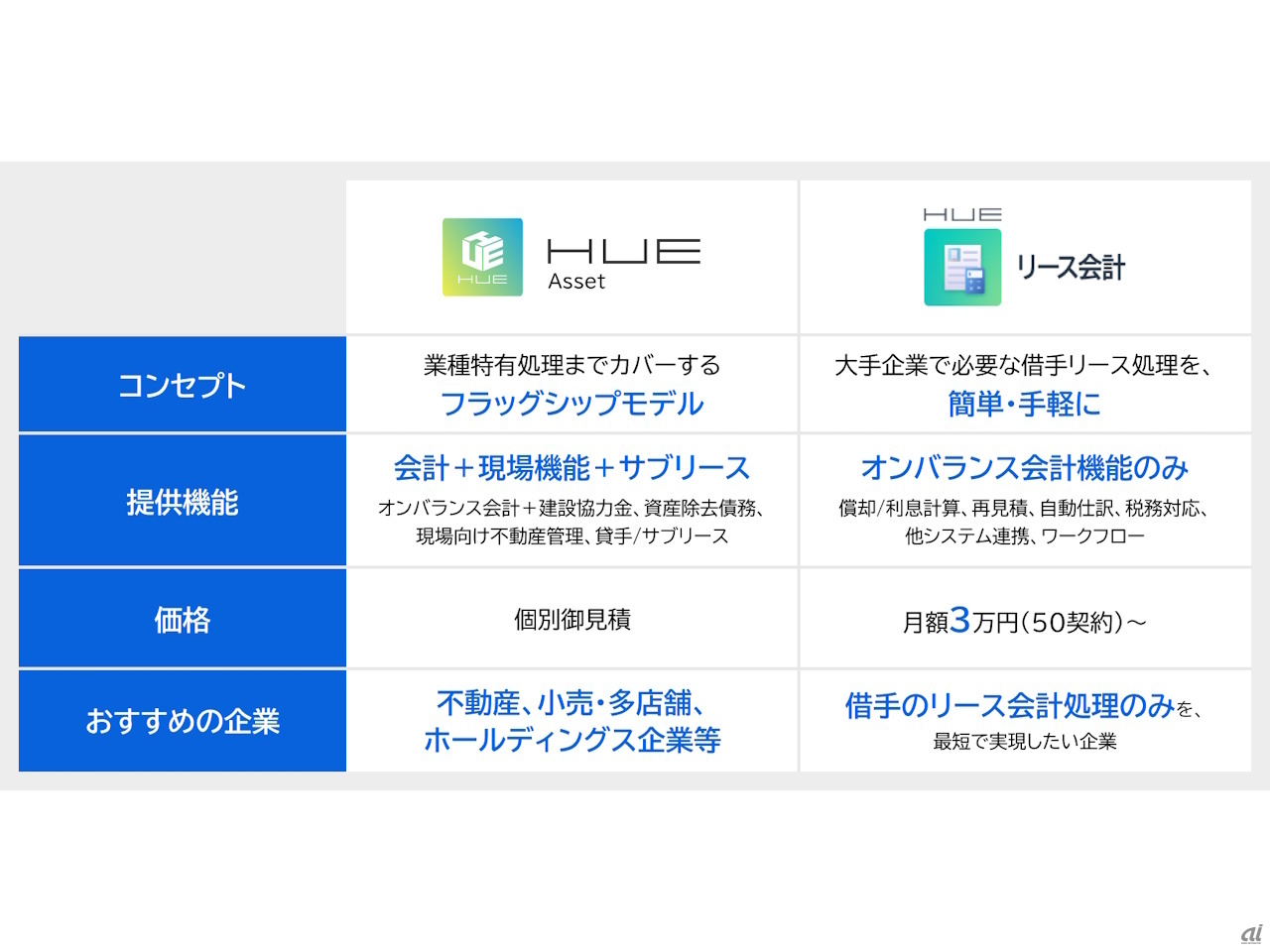The width and height of the screenshot is (1270, 952).
Task: Select the 価格 row header
Action: 183,620
